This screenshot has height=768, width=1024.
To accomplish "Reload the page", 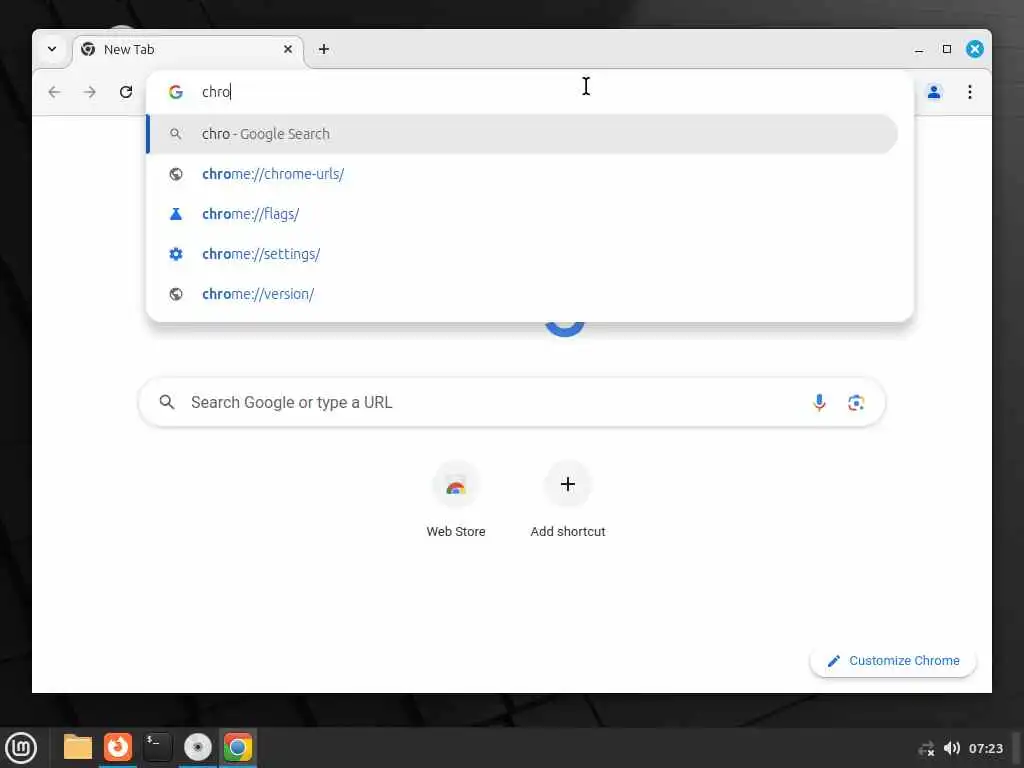I will (126, 92).
